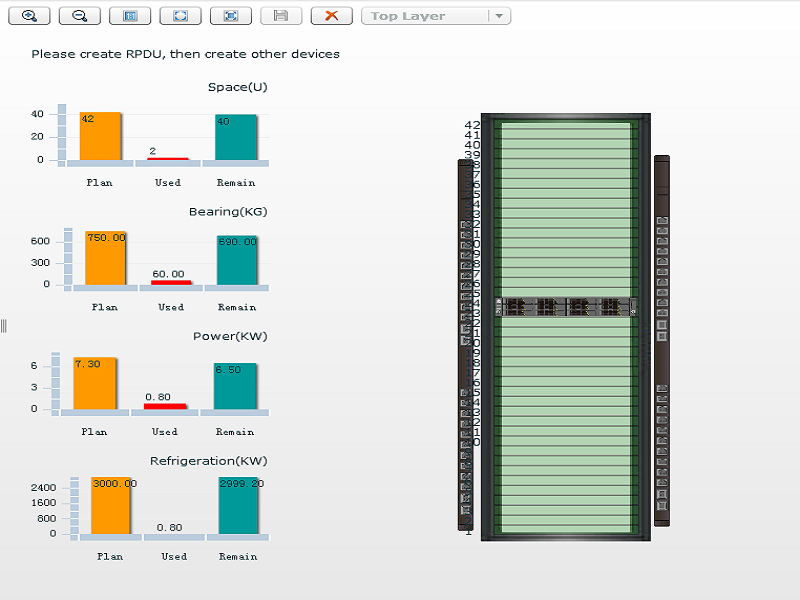Click the Bearing(KG) chart title
The height and width of the screenshot is (600, 800).
click(x=228, y=211)
